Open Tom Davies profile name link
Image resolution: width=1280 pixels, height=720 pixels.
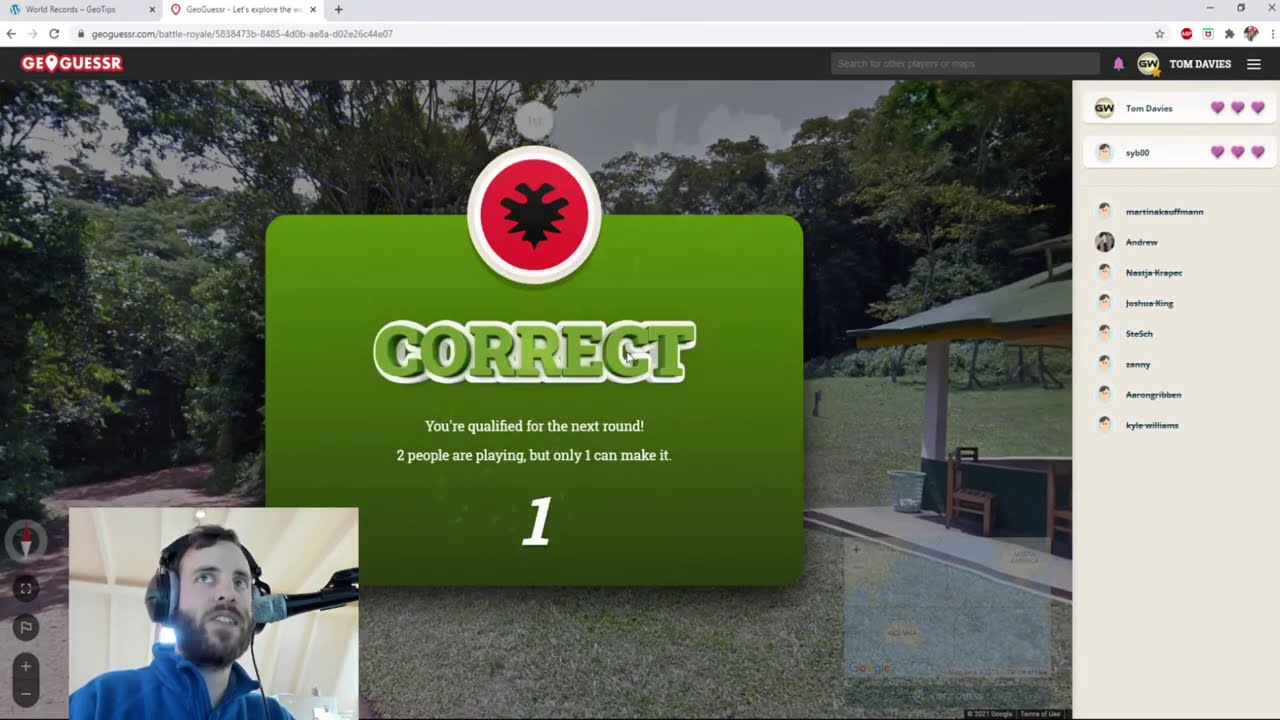[x=1200, y=64]
